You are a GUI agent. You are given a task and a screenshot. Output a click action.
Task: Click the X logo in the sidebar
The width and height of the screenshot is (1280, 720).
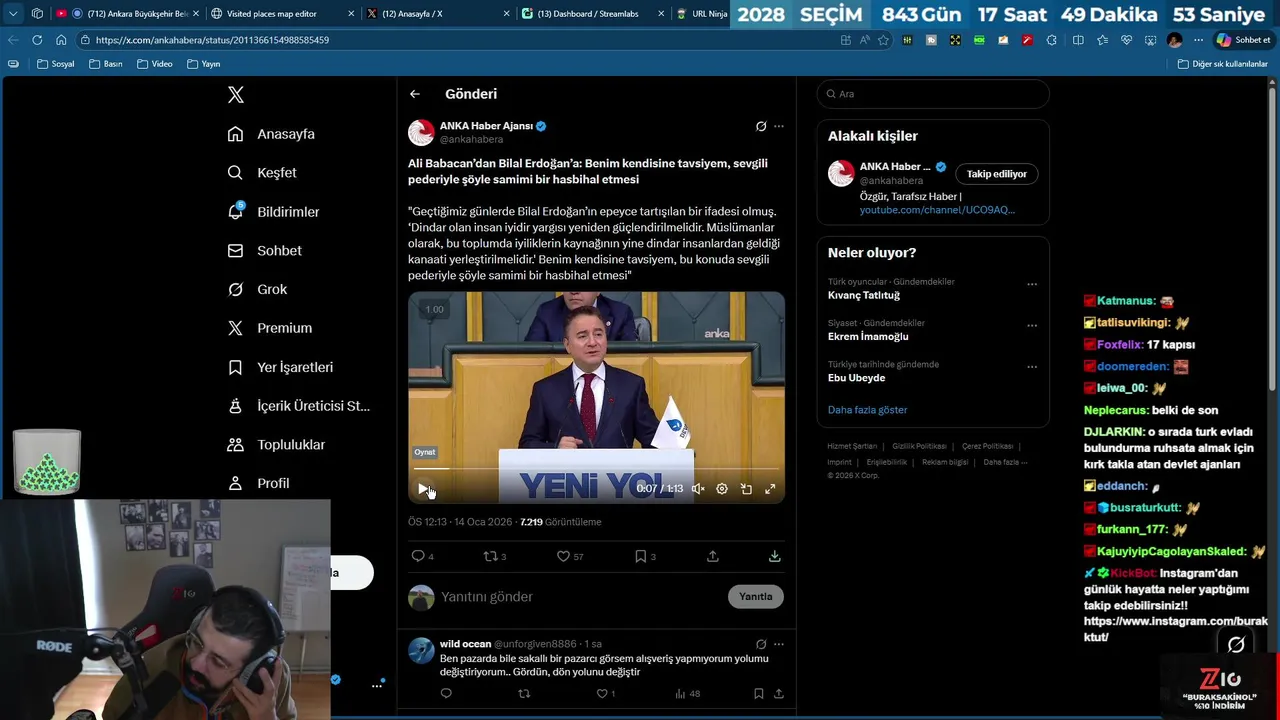pyautogui.click(x=236, y=95)
